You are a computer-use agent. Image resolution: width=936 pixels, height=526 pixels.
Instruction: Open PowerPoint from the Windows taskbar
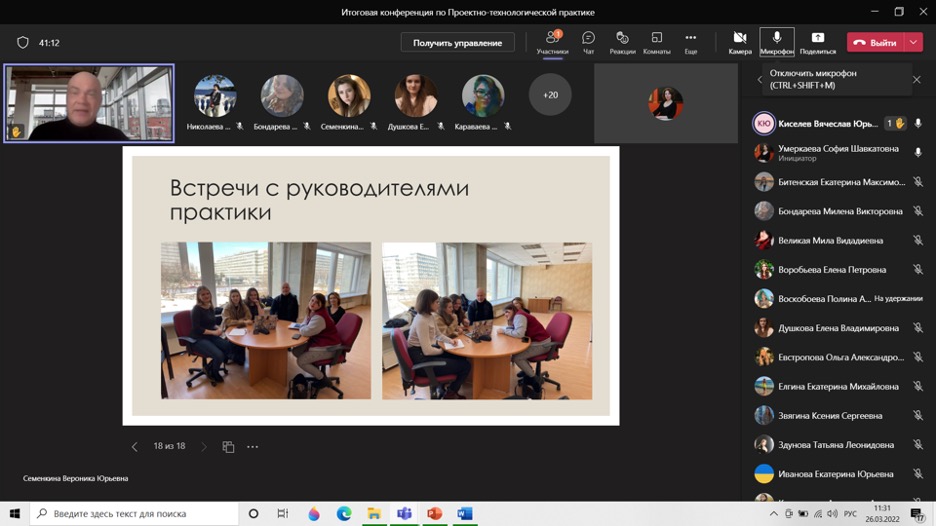pos(434,513)
